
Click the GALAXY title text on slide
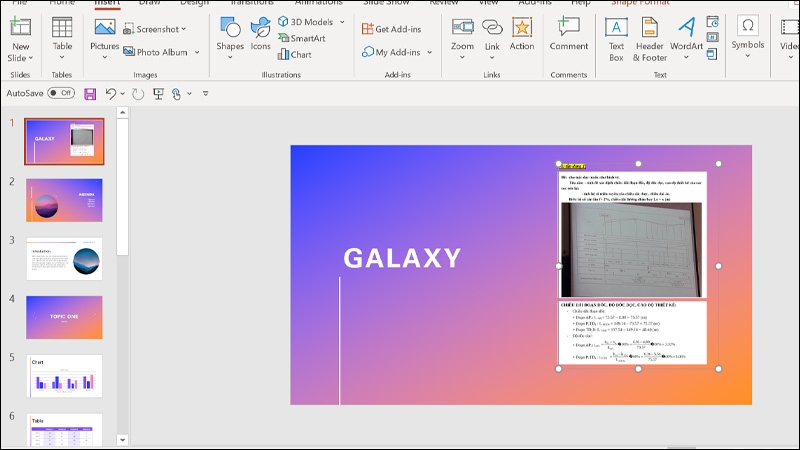pos(402,258)
